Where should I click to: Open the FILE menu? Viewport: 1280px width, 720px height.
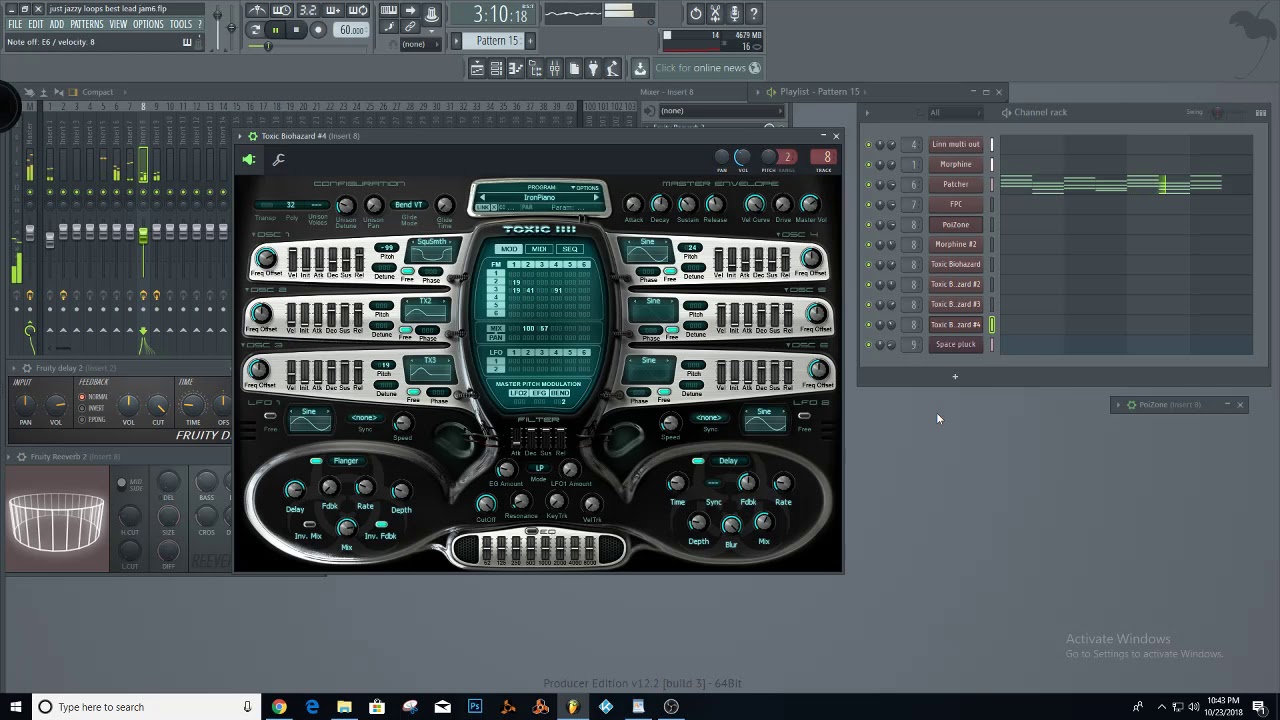(15, 24)
